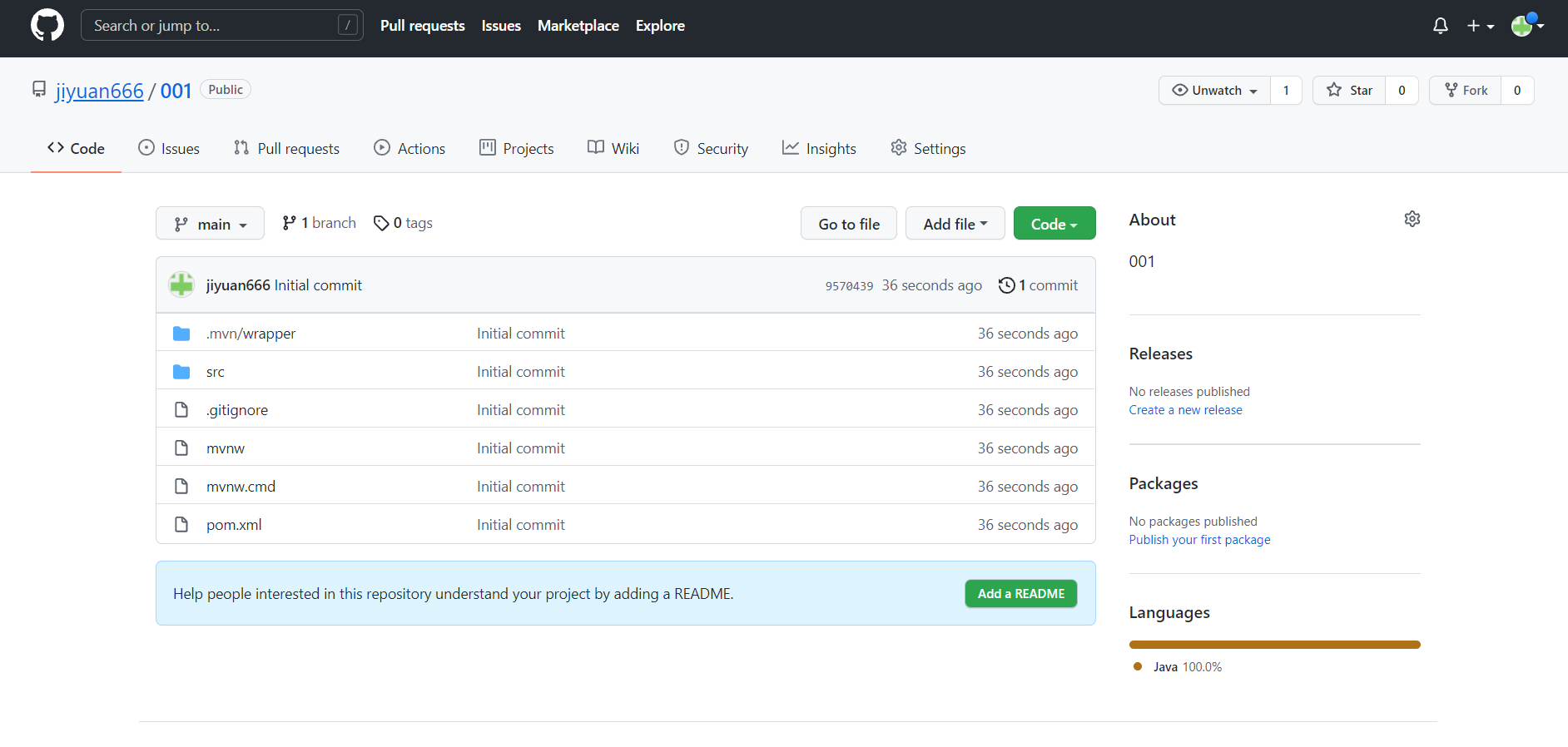Open Marketplace in top navigation
Image resolution: width=1568 pixels, height=747 pixels.
click(x=578, y=26)
